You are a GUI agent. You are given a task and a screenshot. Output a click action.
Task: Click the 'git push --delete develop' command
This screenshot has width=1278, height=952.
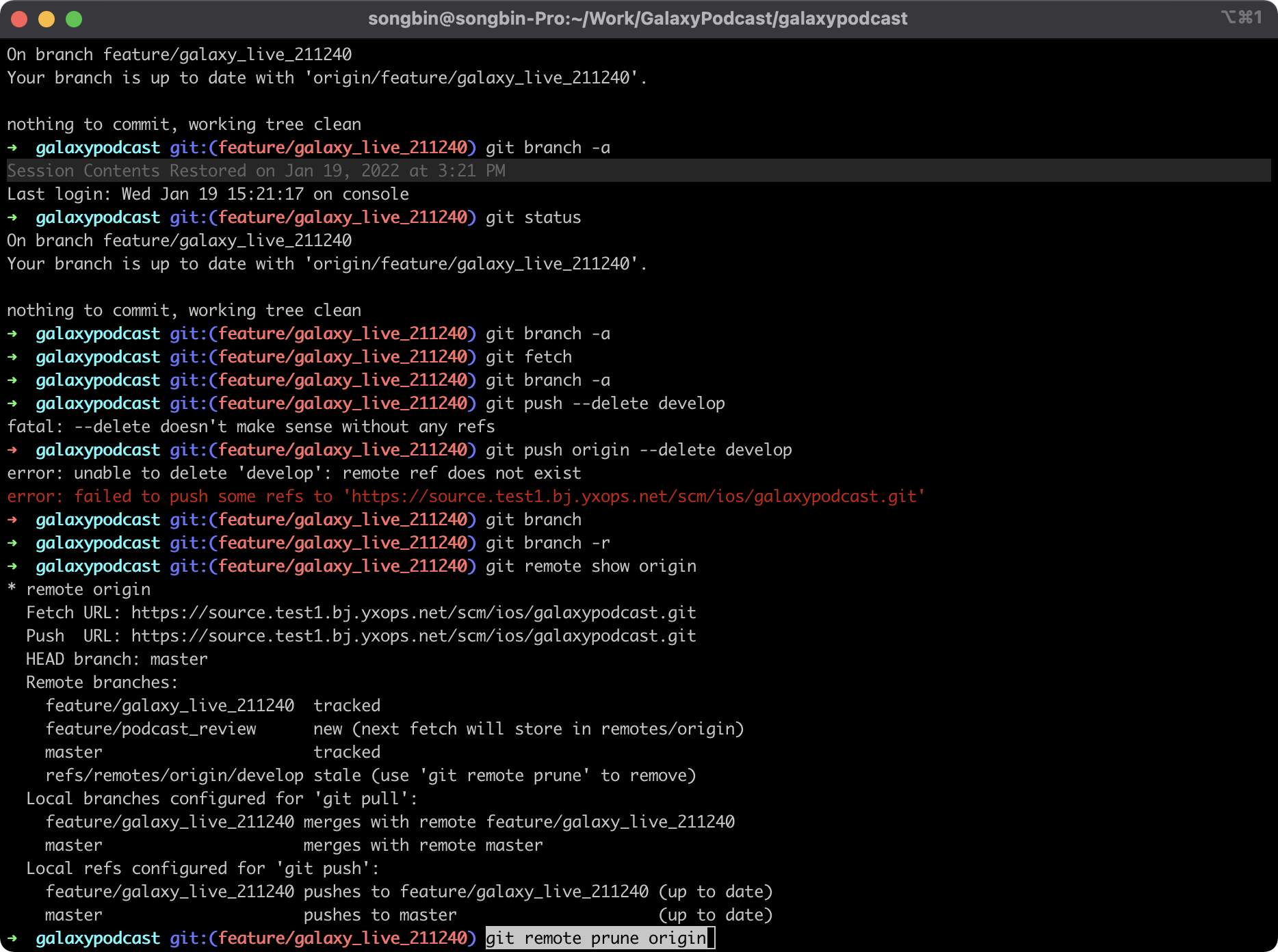point(605,404)
